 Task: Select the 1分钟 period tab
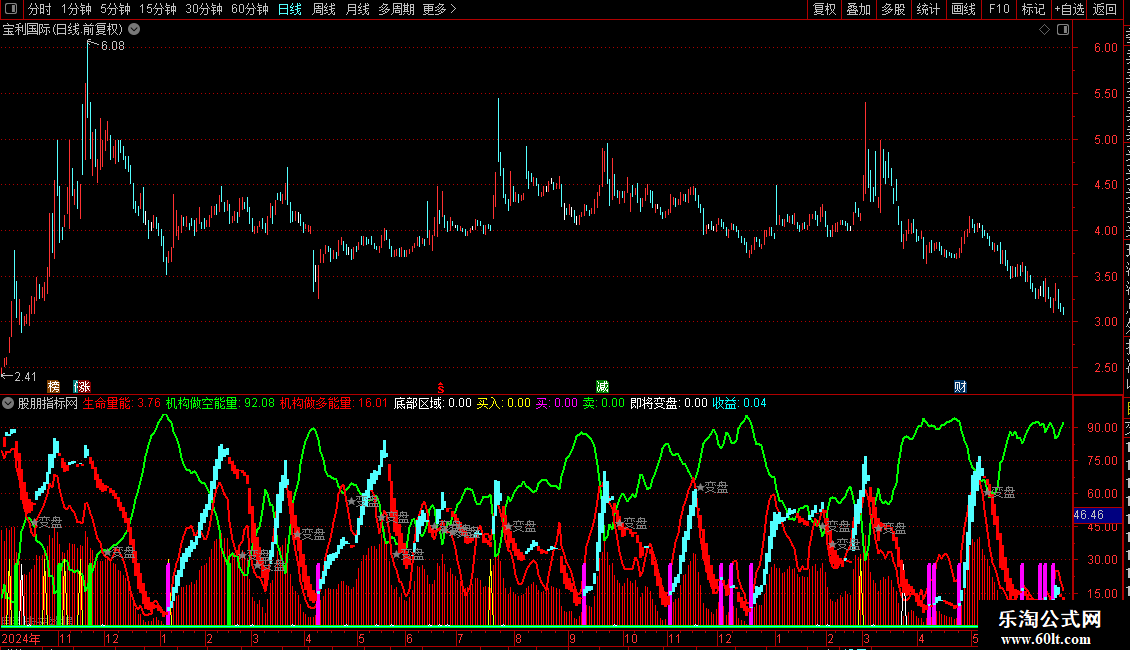[76, 9]
